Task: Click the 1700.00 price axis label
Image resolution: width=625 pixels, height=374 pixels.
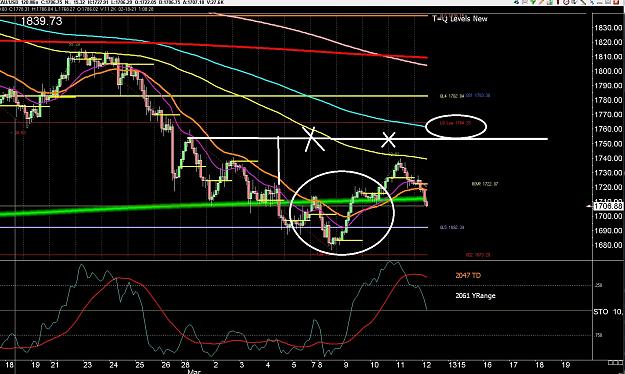Action: coord(608,217)
